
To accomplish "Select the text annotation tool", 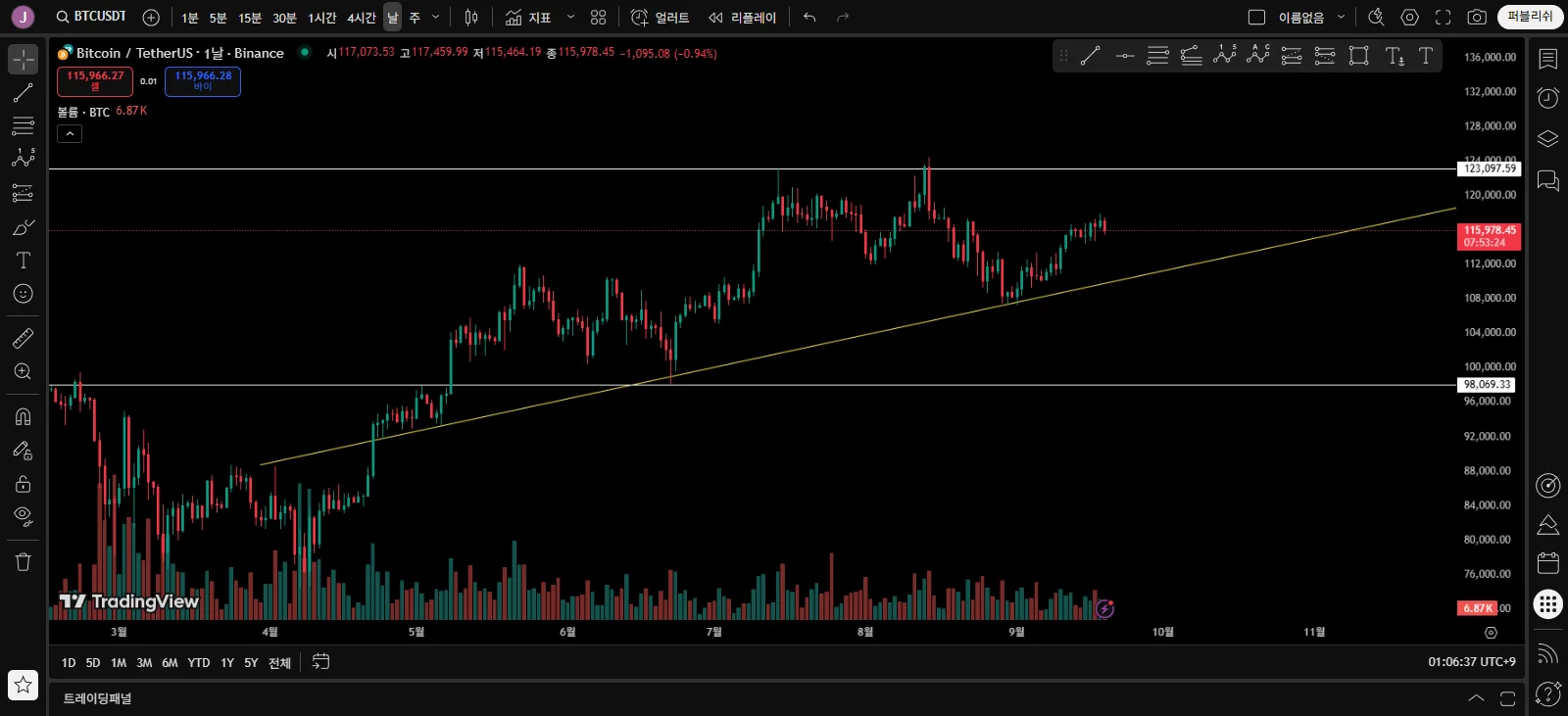I will tap(24, 261).
